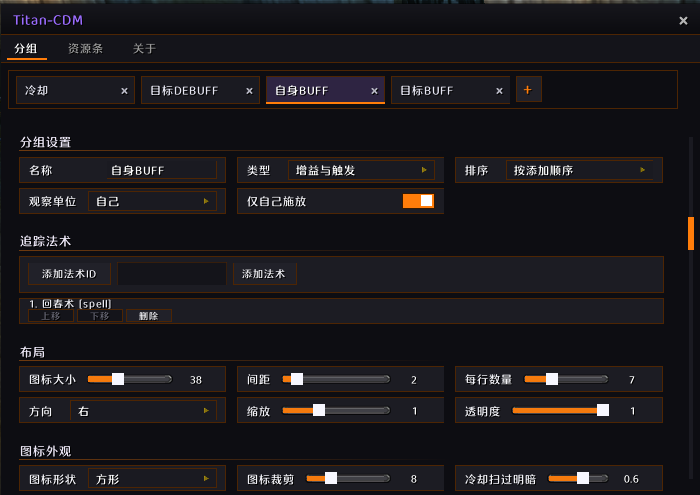Close the Titan-CDM window
The height and width of the screenshot is (495, 700).
(683, 21)
